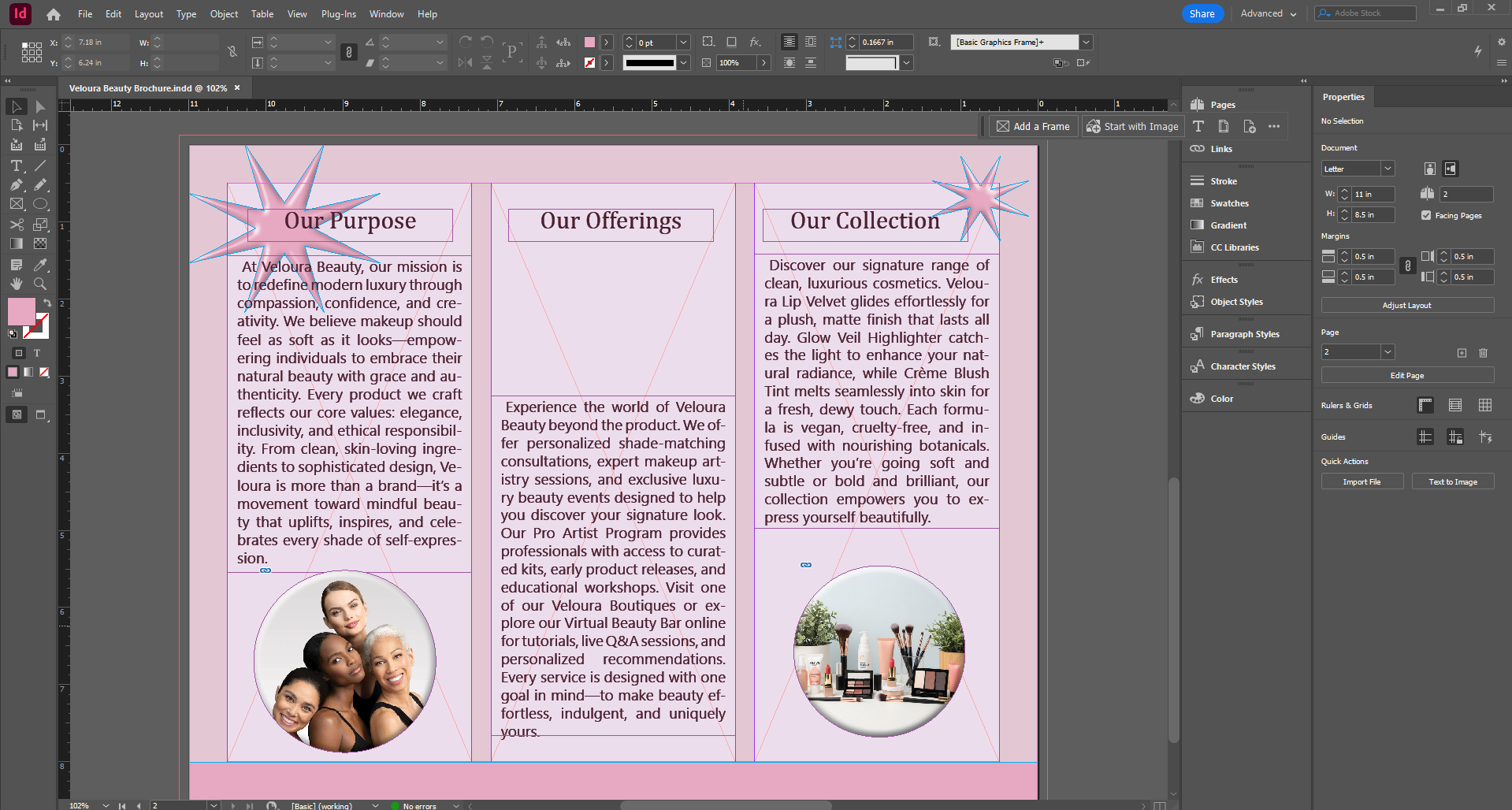Select the Gradient Swatch tool
The height and width of the screenshot is (810, 1512).
17,243
